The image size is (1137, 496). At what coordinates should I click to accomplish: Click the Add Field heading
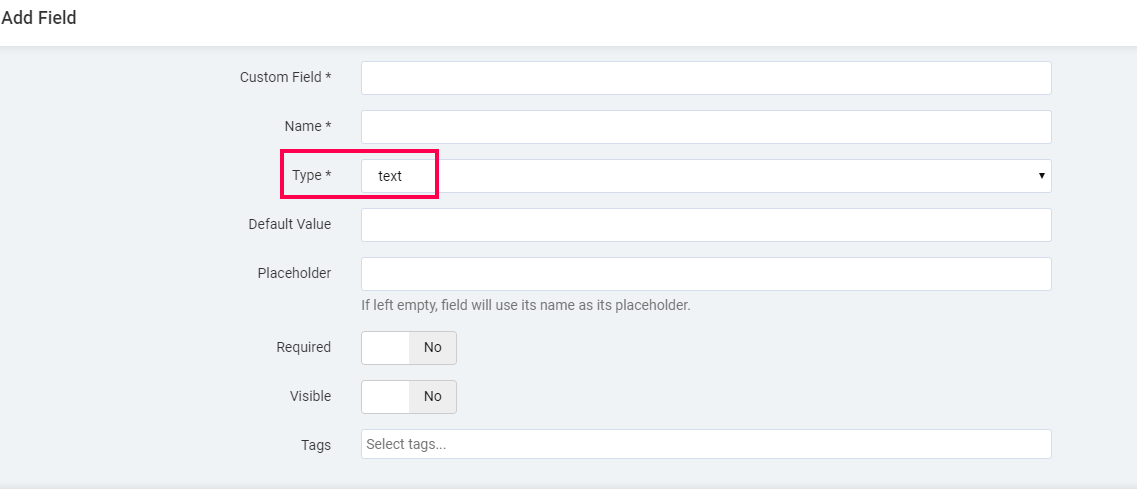[38, 18]
